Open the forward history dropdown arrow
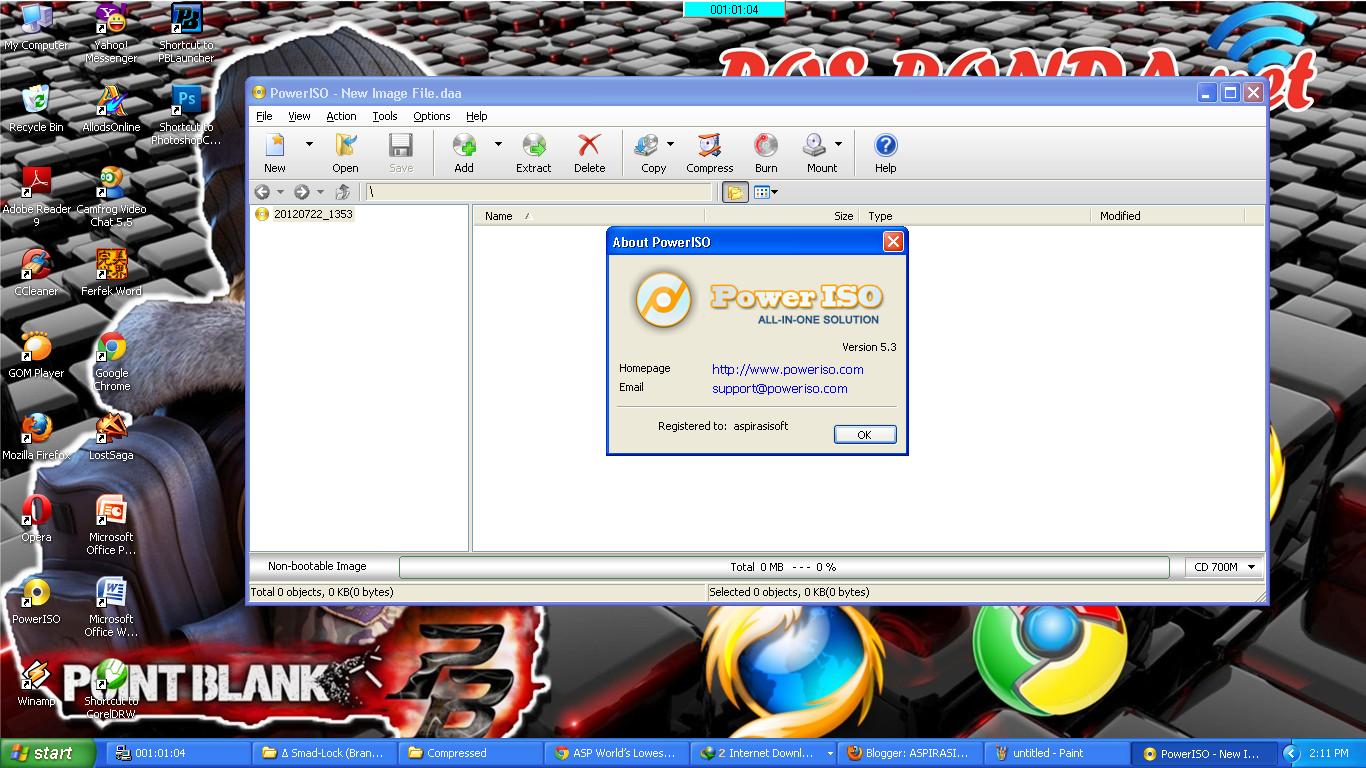Viewport: 1366px width, 768px height. 320,192
